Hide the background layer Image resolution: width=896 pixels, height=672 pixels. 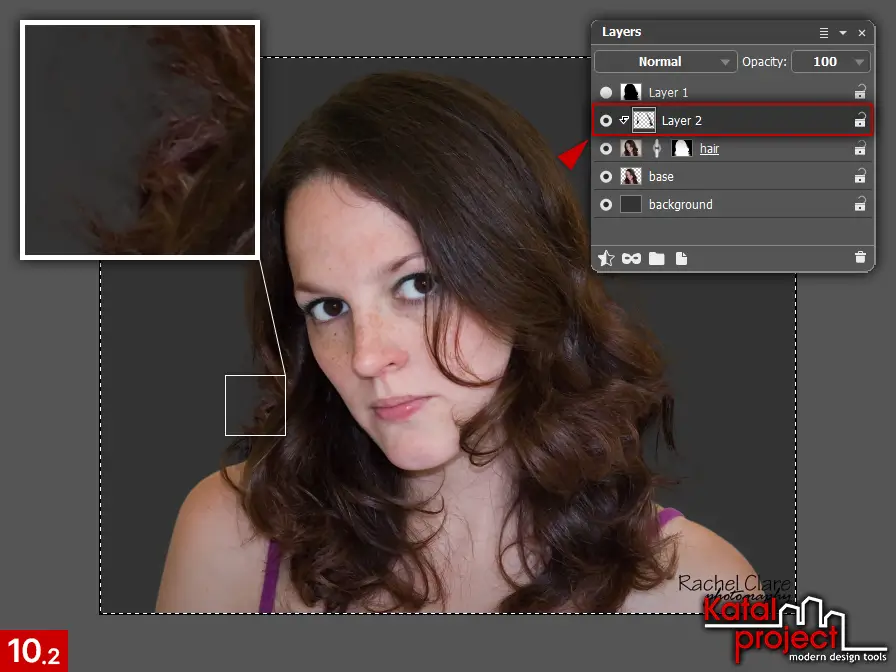[606, 204]
